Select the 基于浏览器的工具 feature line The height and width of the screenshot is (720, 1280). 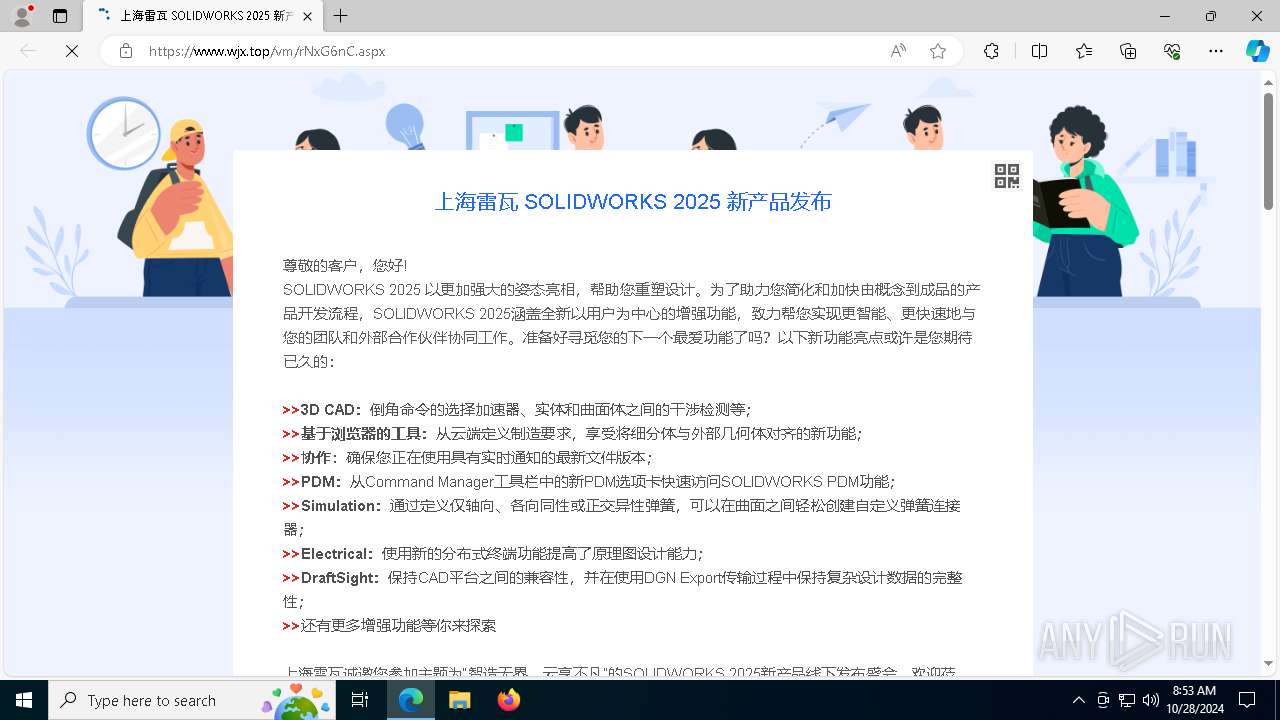[572, 433]
